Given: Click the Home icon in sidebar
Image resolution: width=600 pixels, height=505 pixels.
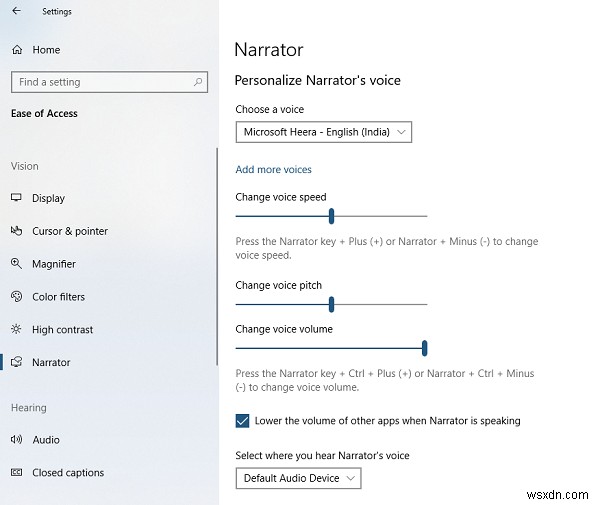Looking at the screenshot, I should click(x=16, y=49).
